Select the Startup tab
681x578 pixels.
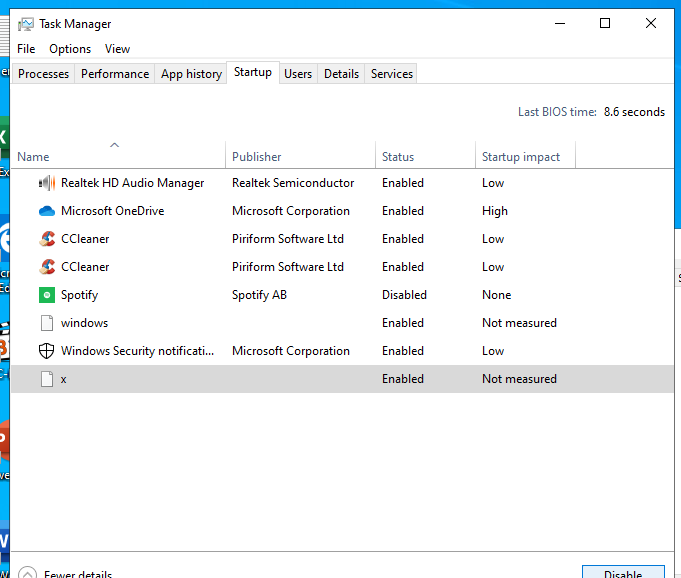253,72
